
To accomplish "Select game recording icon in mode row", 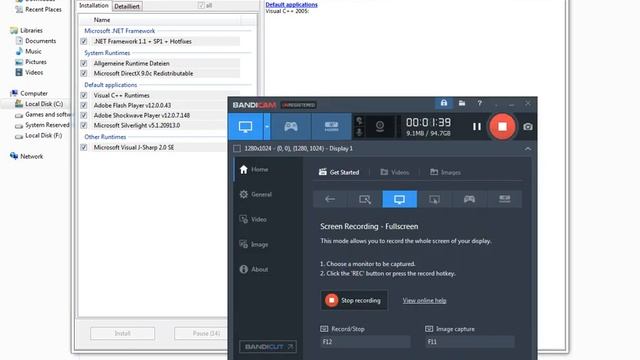I will [469, 199].
